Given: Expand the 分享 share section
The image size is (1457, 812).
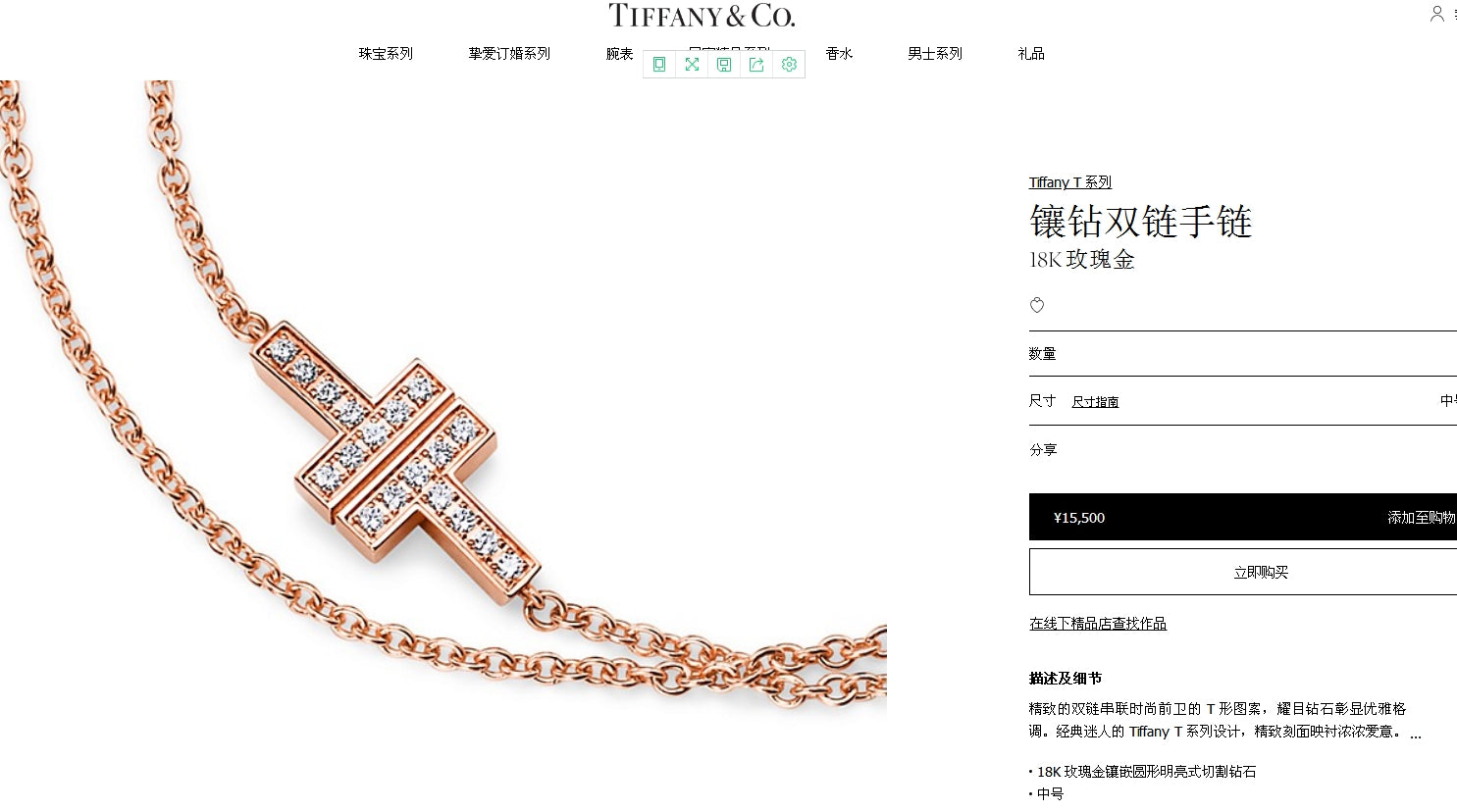Looking at the screenshot, I should [1243, 450].
